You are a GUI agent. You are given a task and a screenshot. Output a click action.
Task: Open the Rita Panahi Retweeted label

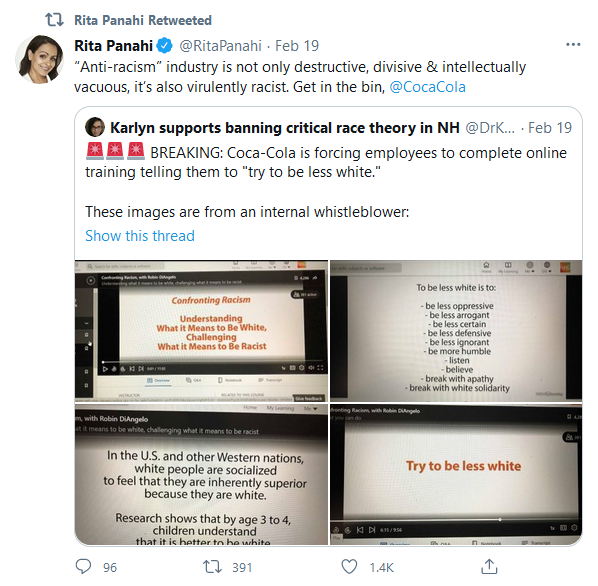[143, 20]
